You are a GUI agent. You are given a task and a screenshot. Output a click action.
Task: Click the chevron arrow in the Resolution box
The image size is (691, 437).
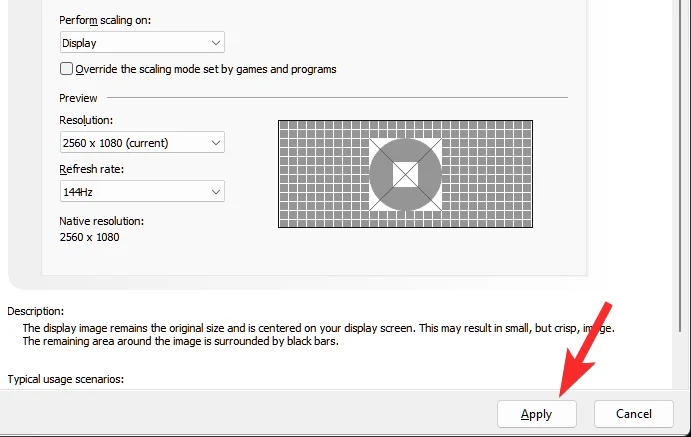click(x=215, y=143)
